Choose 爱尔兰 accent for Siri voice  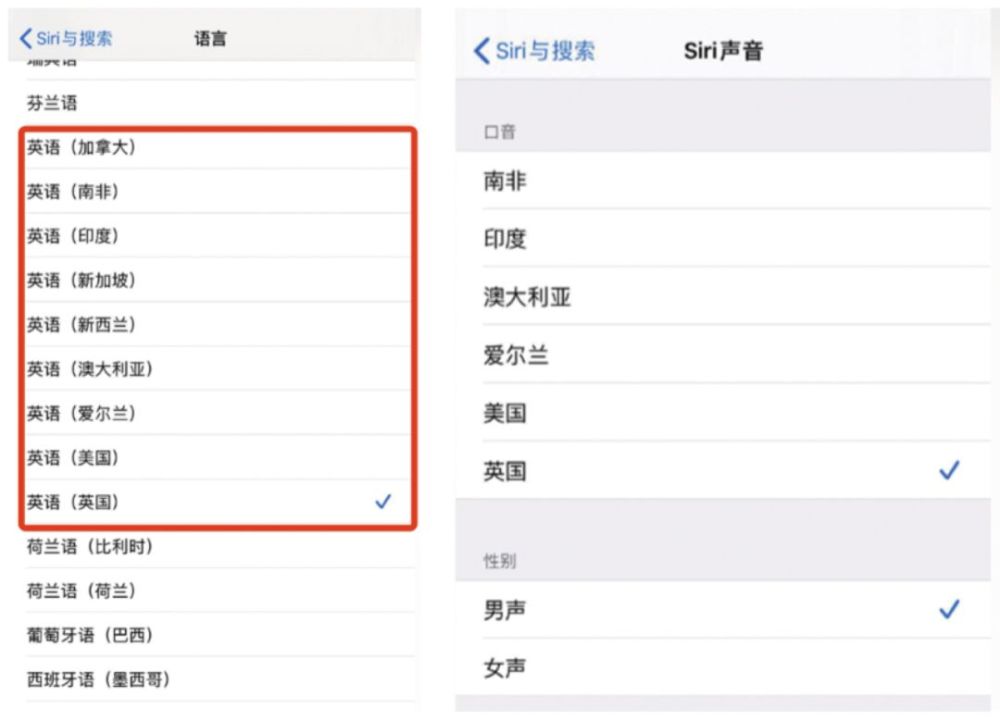point(516,355)
